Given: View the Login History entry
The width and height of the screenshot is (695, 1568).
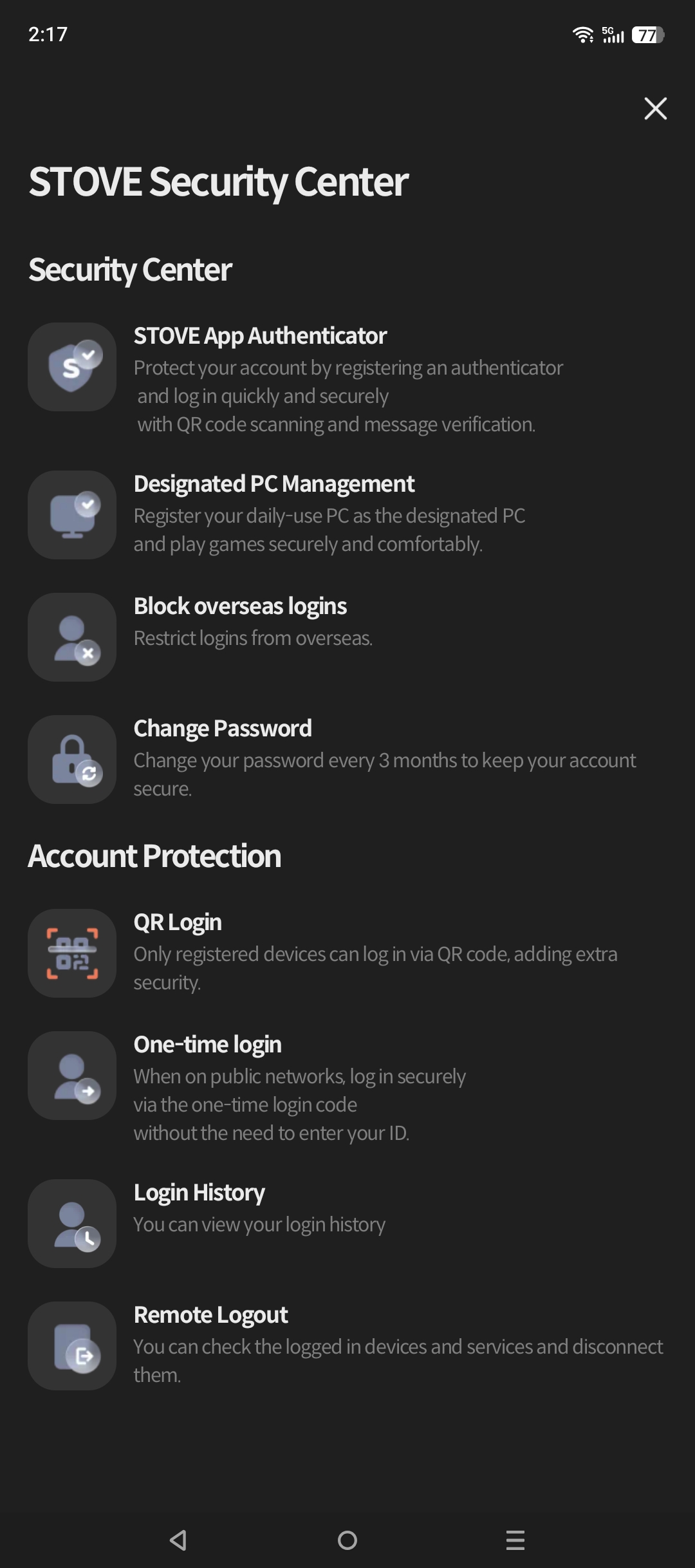Looking at the screenshot, I should [x=199, y=1193].
